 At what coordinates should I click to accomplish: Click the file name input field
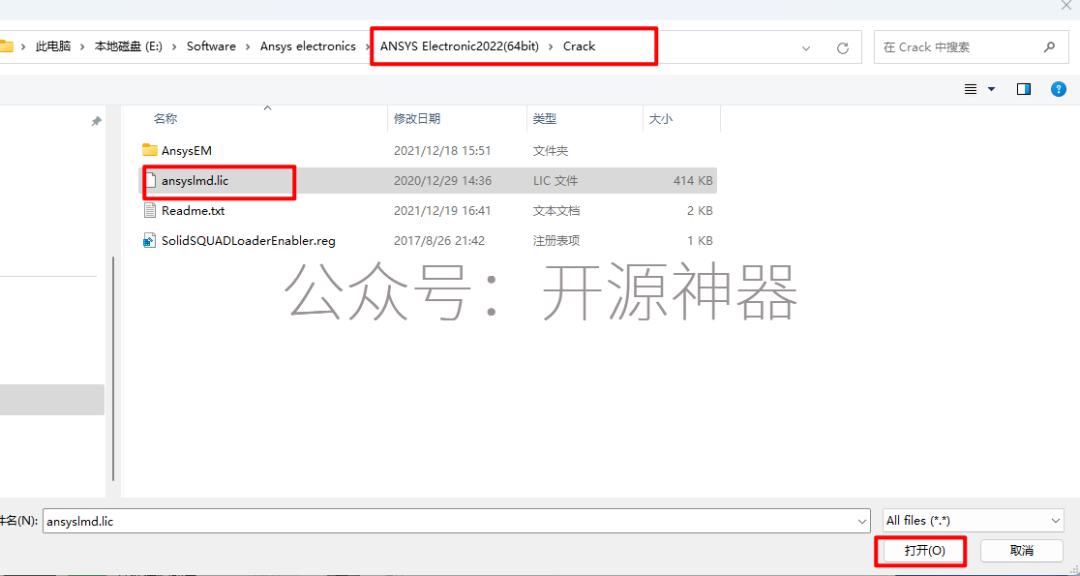pyautogui.click(x=456, y=522)
